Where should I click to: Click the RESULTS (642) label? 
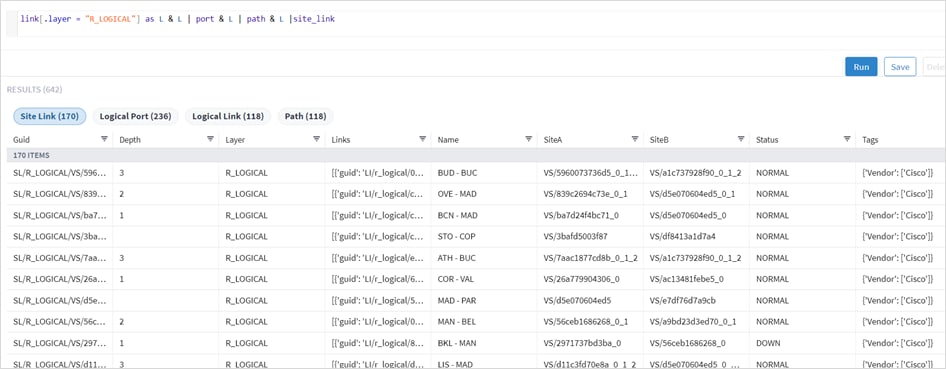coord(34,90)
